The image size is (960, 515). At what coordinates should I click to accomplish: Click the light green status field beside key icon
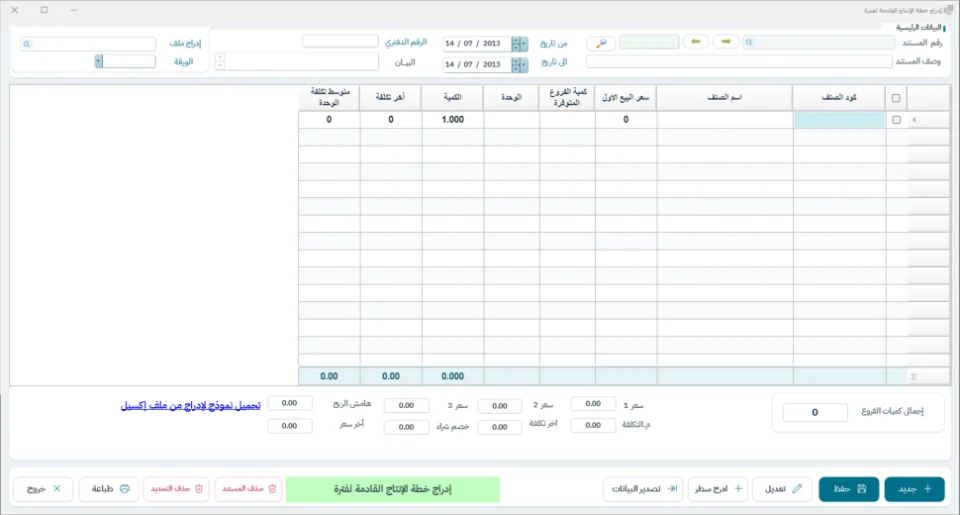[x=649, y=42]
